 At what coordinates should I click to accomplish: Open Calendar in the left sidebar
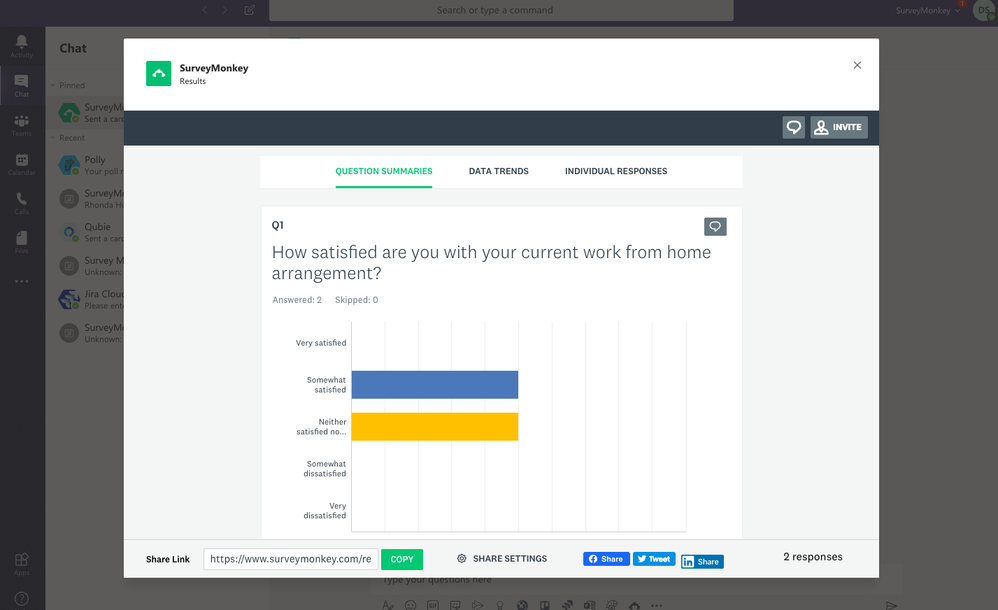pos(22,164)
